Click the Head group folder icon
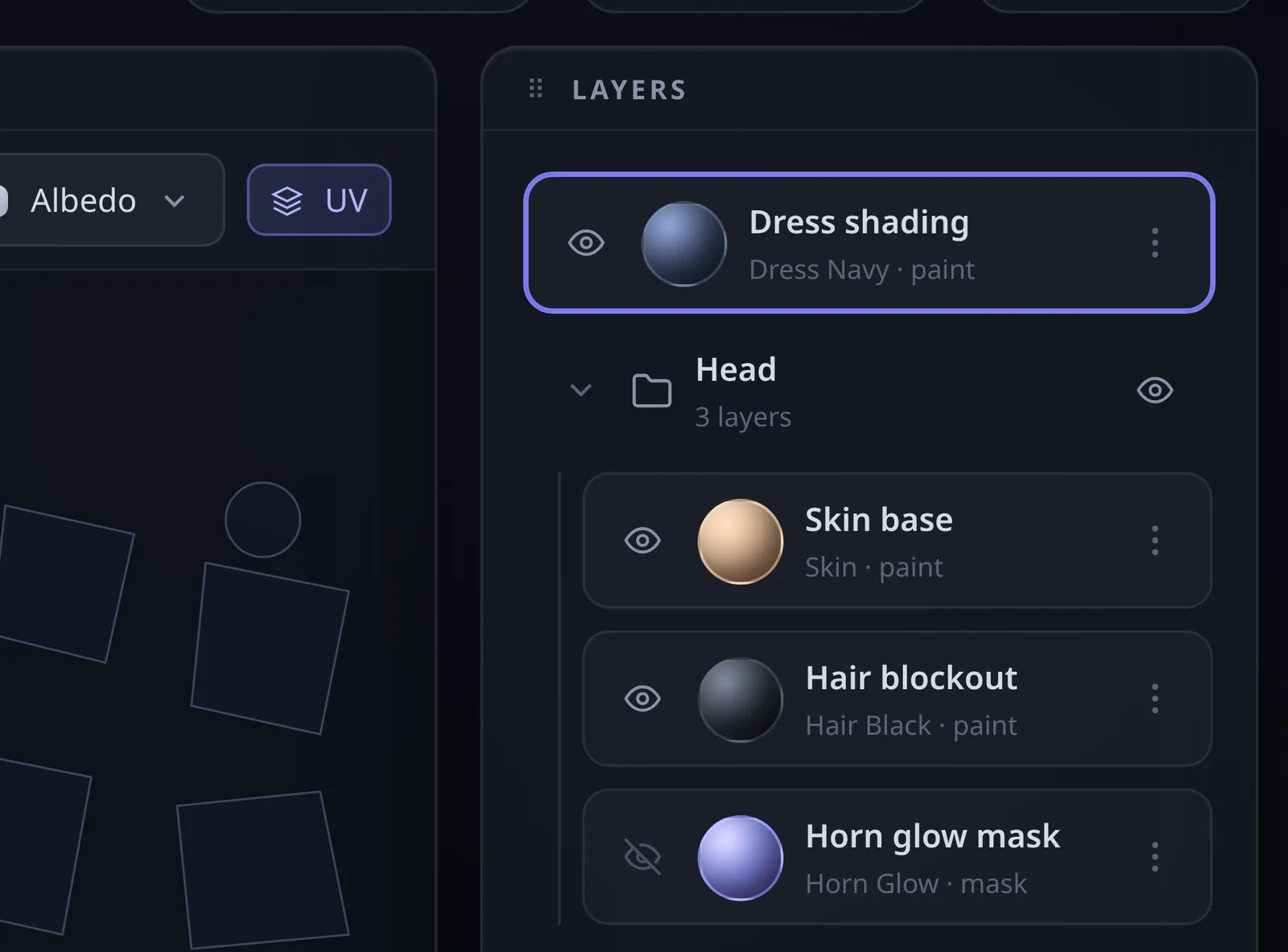 [x=651, y=390]
